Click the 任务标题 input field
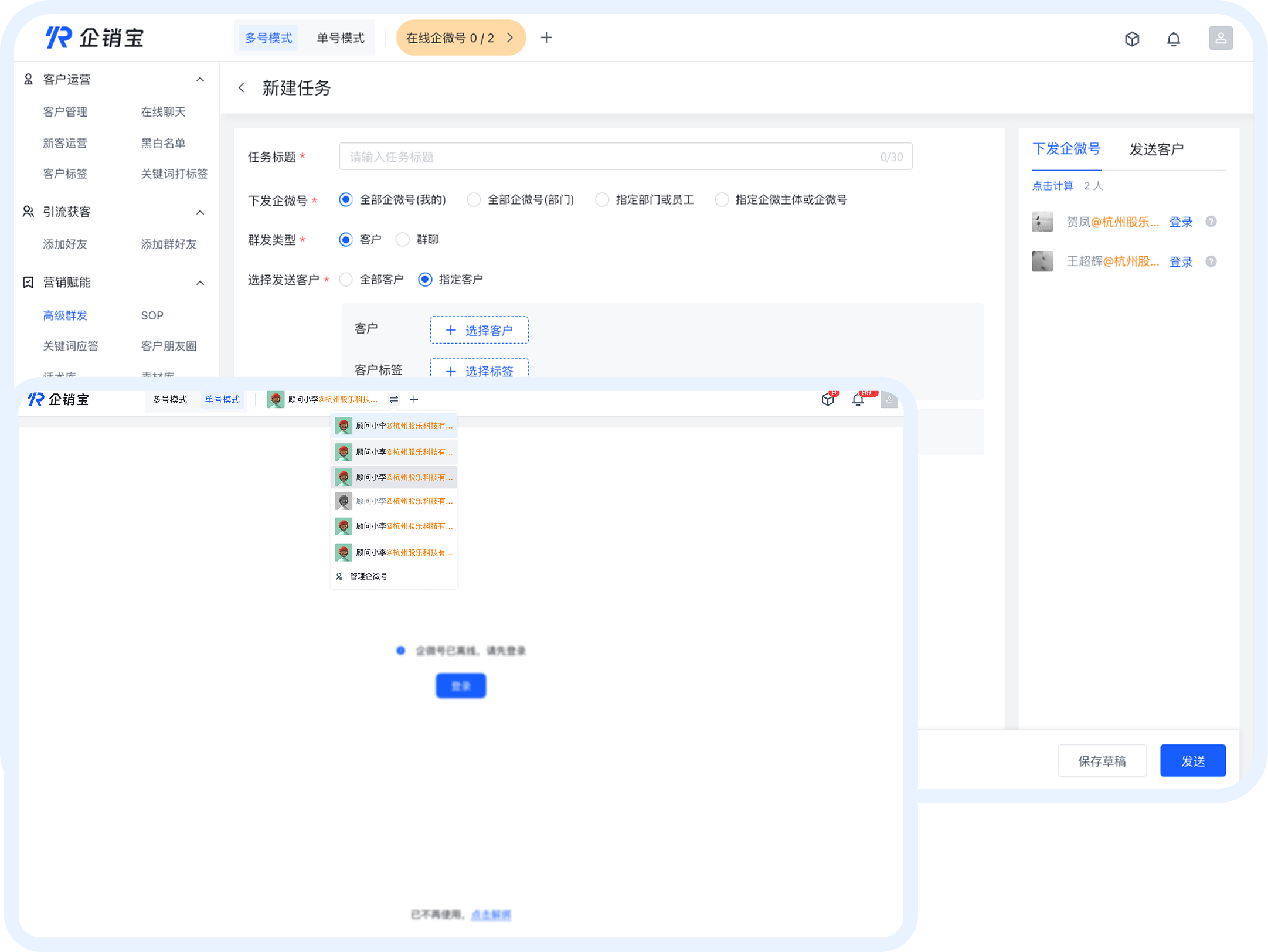Viewport: 1268px width, 952px height. 625,157
